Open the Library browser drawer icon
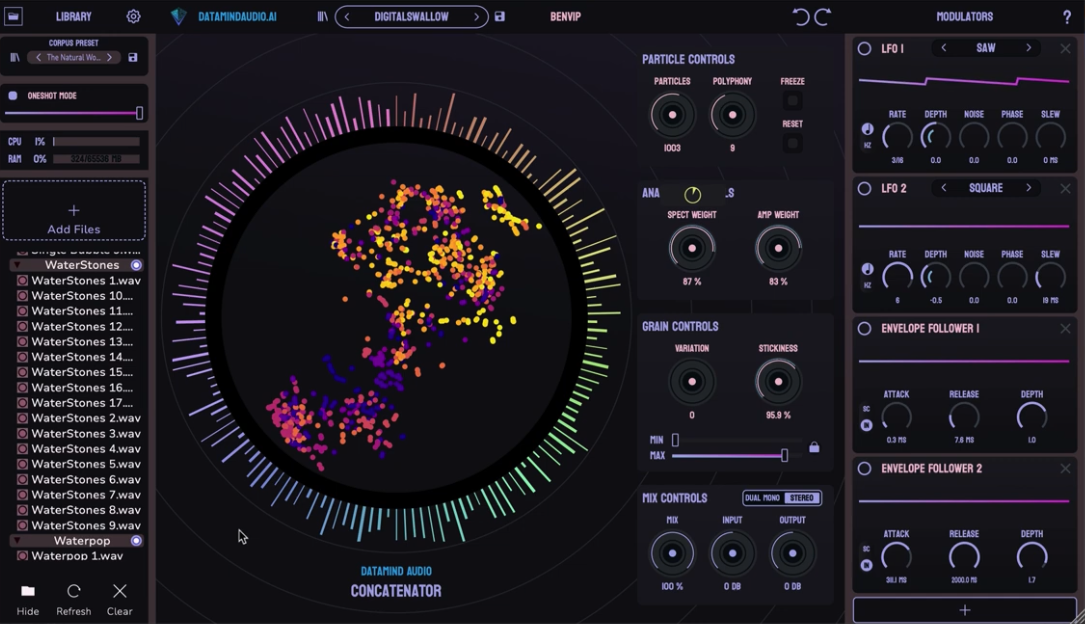The width and height of the screenshot is (1085, 624). click(x=14, y=16)
